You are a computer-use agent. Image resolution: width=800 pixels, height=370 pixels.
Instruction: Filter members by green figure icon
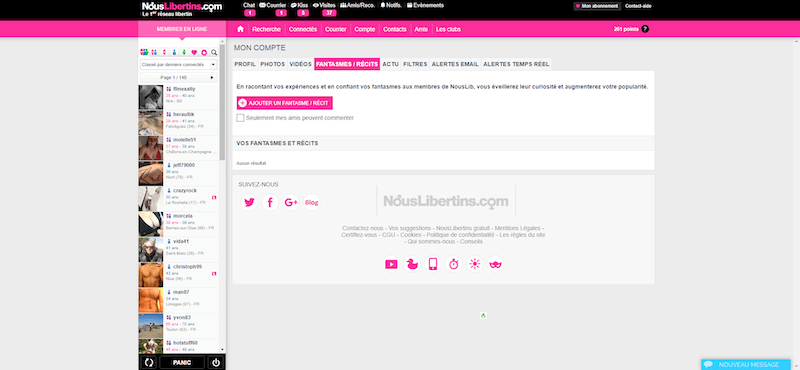pyautogui.click(x=184, y=52)
